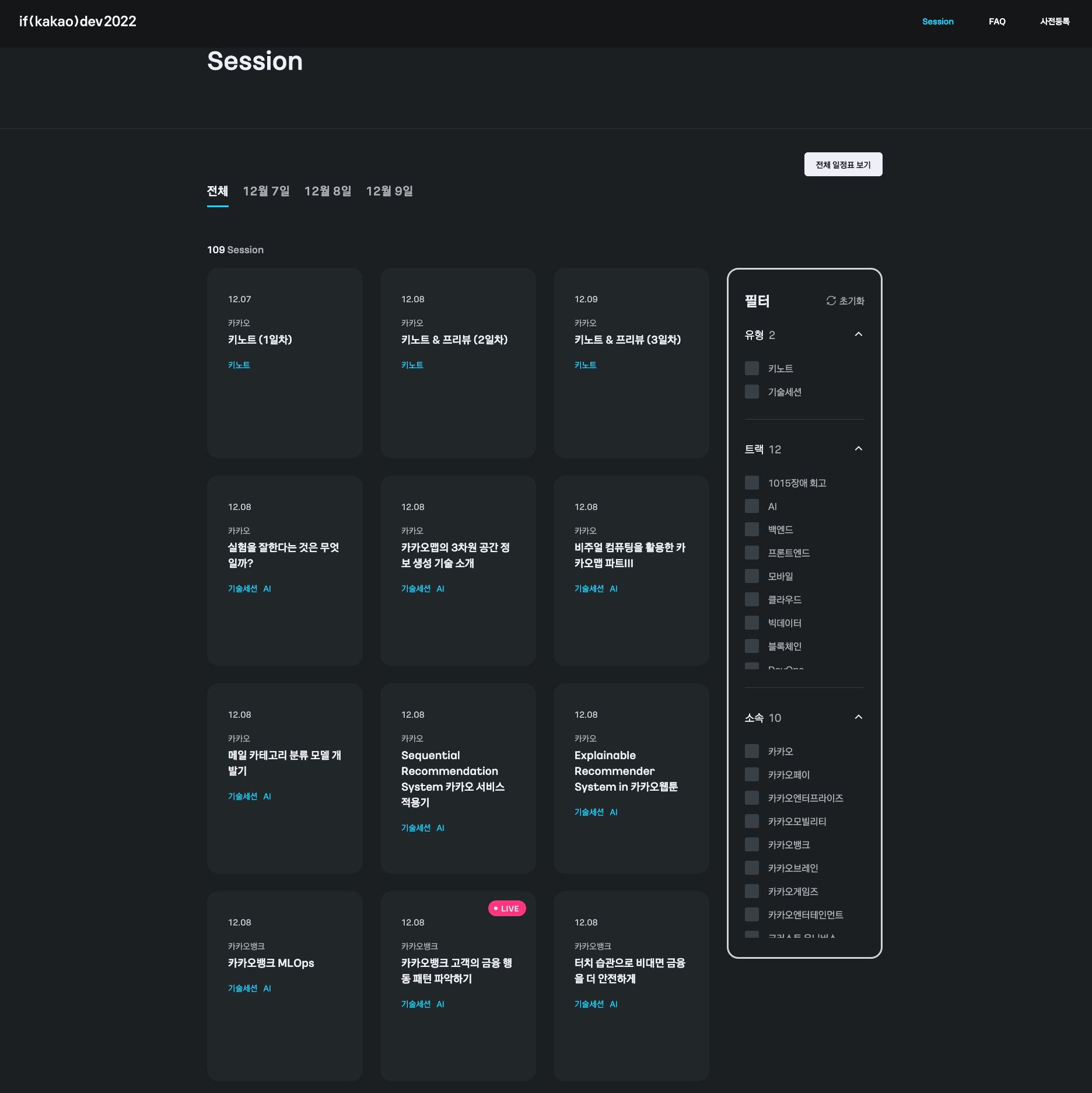Check the 카카오엔터프라이즈 checkbox
The image size is (1092, 1093).
[x=752, y=798]
